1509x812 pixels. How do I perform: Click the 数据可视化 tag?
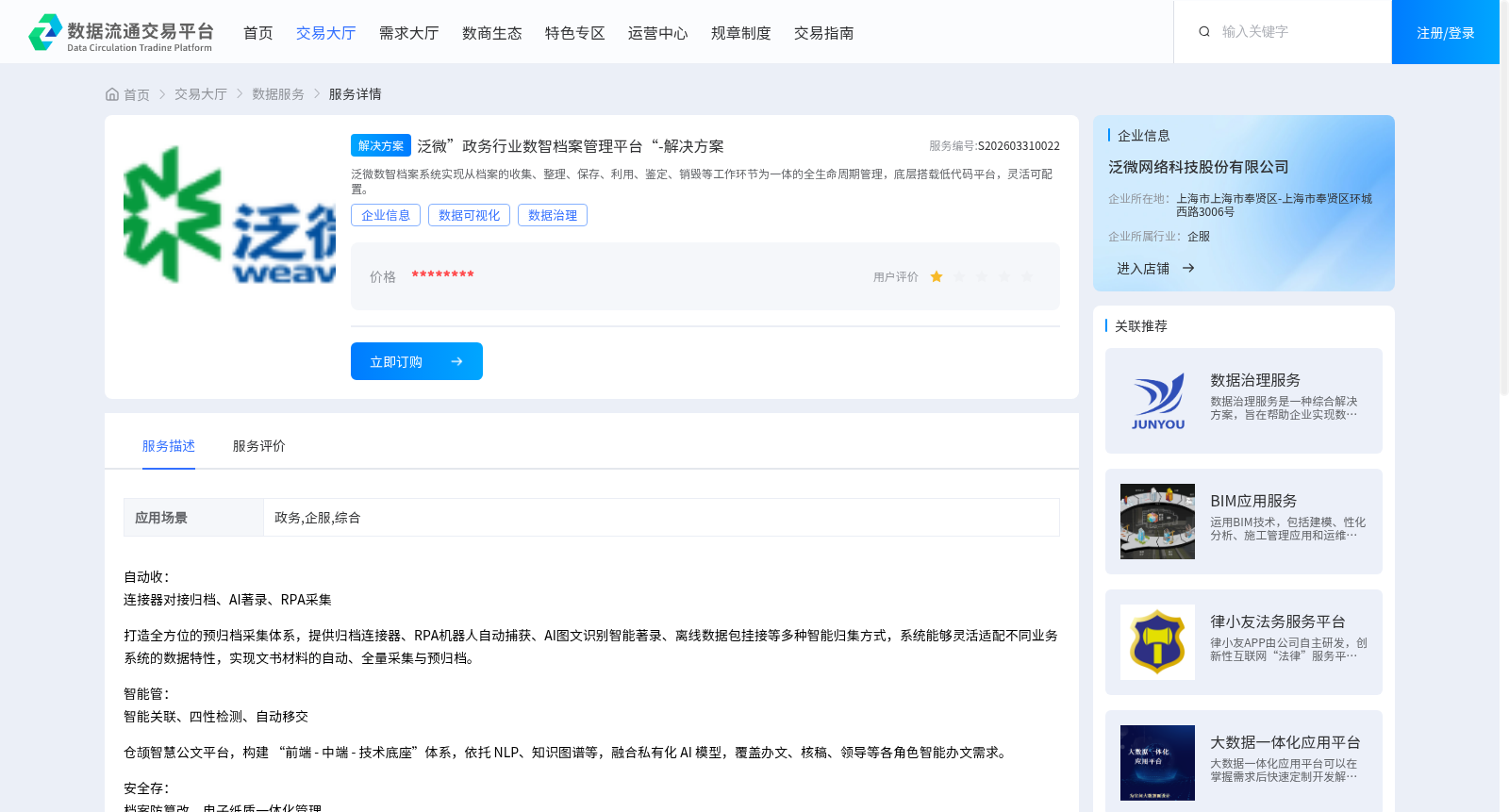point(469,215)
